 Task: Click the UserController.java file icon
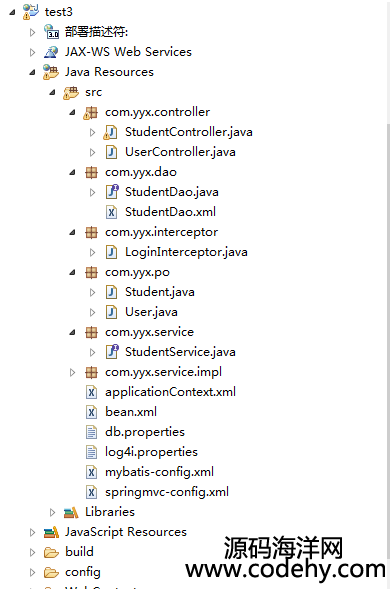point(111,152)
